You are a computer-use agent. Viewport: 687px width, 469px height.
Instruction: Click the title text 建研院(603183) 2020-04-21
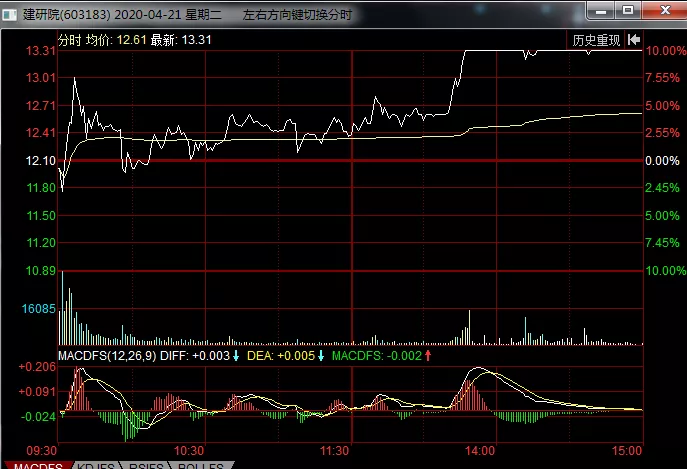click(102, 15)
